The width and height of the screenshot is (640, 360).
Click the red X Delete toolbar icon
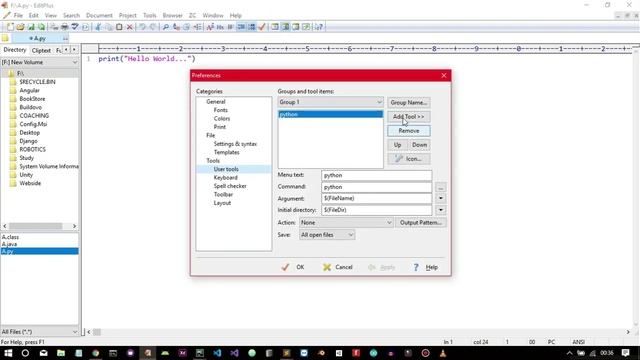pos(129,27)
